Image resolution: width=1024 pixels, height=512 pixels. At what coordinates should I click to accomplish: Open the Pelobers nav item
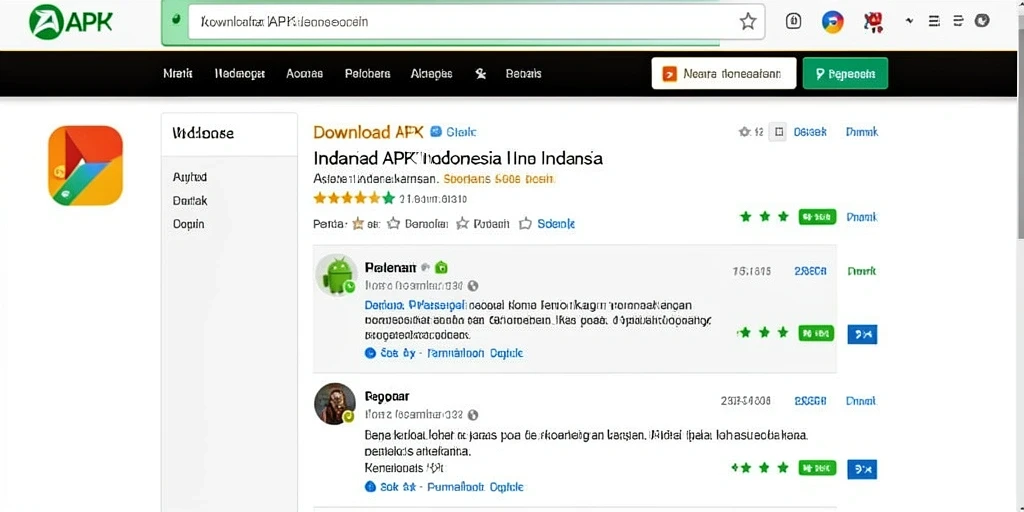368,74
